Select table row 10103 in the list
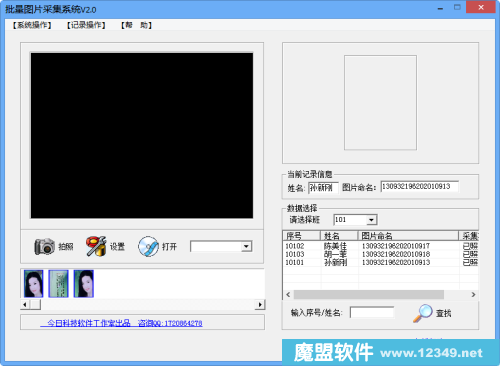The image size is (500, 366). coord(381,254)
